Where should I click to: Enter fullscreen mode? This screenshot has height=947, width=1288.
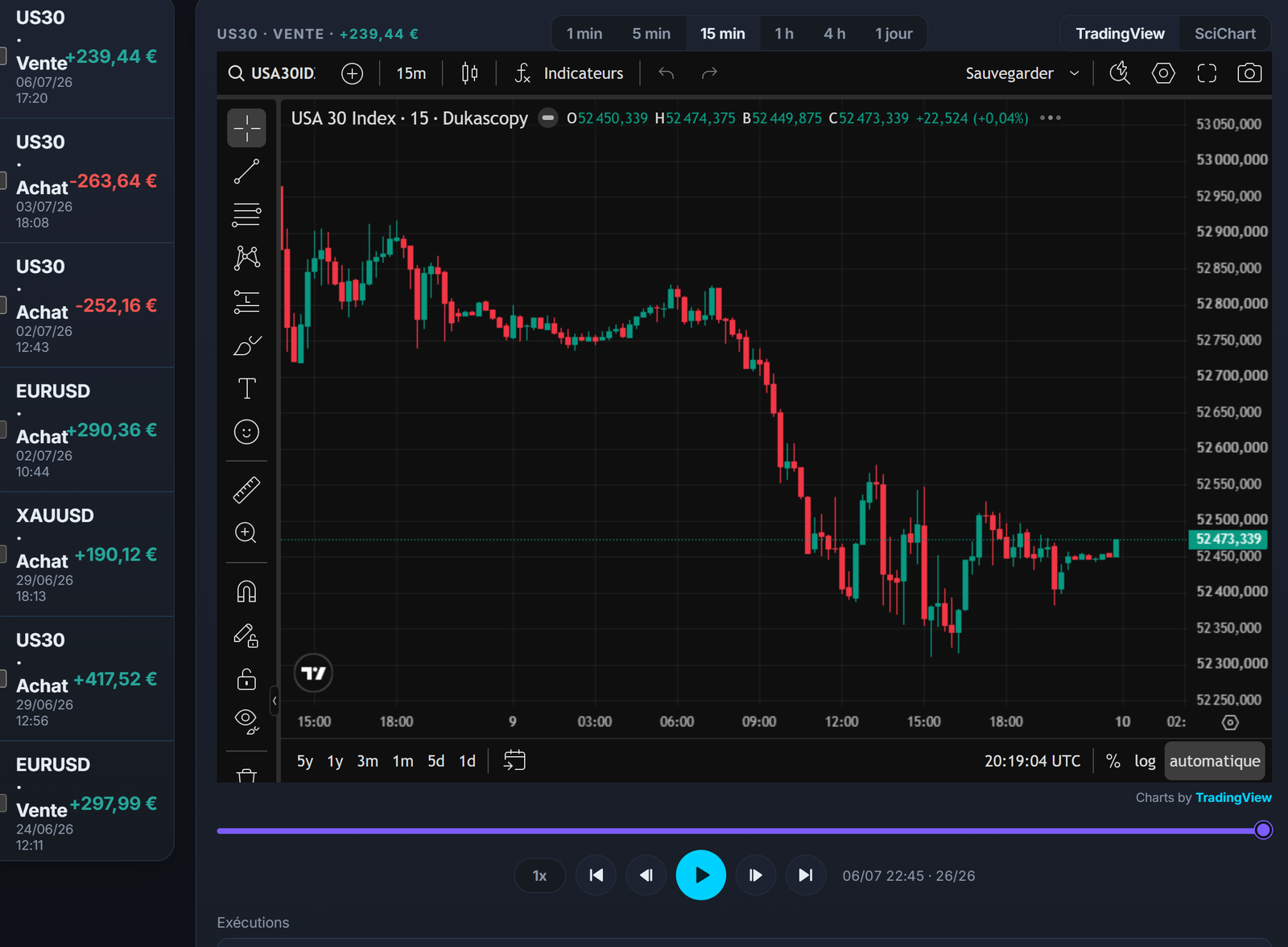tap(1207, 73)
